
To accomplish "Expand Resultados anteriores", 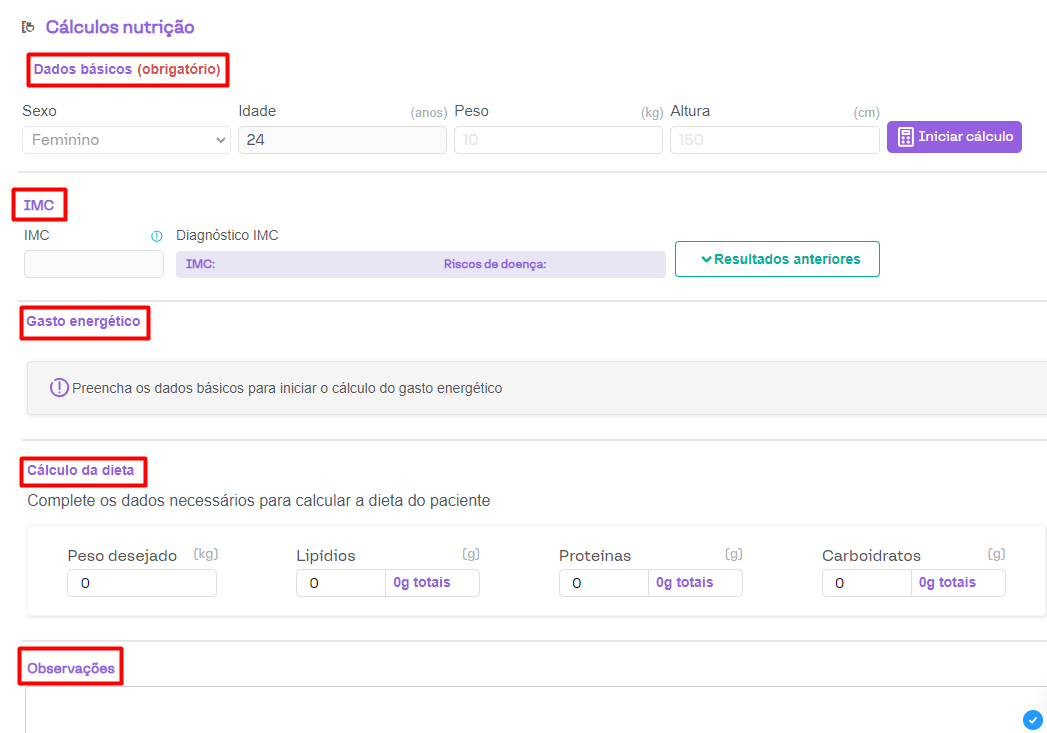I will [777, 259].
